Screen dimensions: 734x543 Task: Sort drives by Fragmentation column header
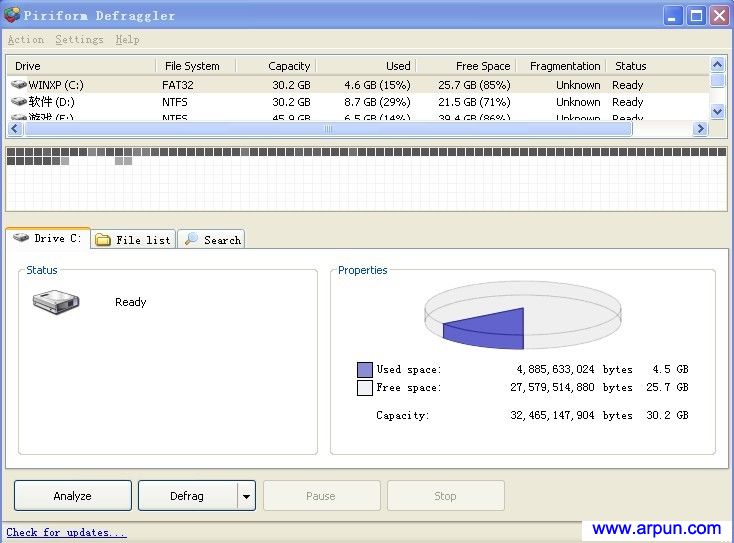pos(564,66)
